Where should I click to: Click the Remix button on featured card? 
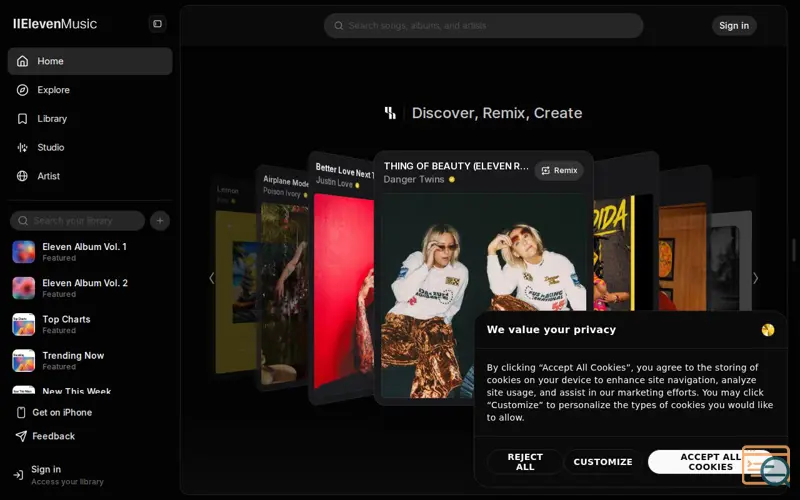click(559, 170)
